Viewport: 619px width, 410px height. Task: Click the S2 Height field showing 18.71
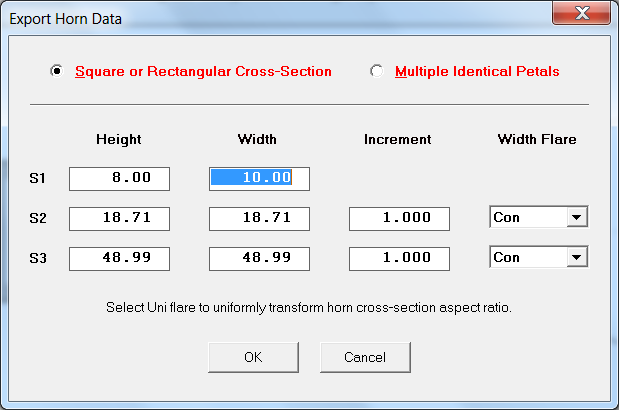(119, 219)
